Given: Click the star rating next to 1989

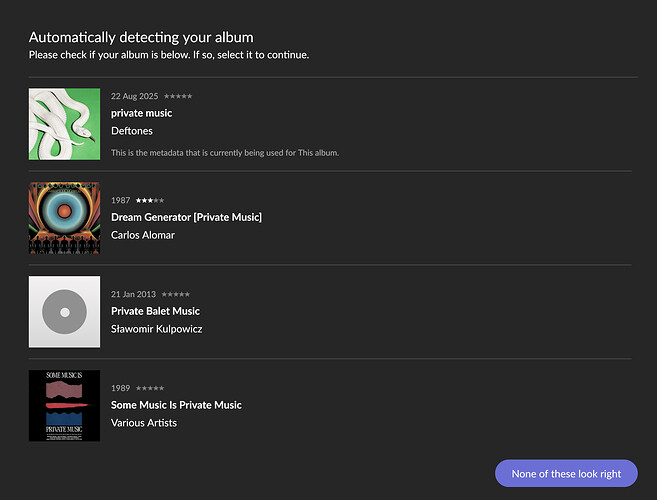Looking at the screenshot, I should point(150,388).
